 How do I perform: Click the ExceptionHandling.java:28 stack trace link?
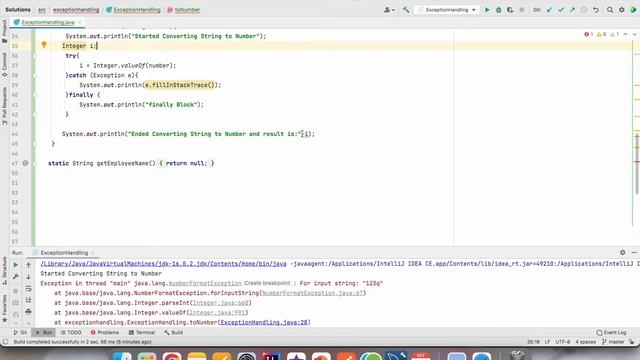click(x=264, y=322)
